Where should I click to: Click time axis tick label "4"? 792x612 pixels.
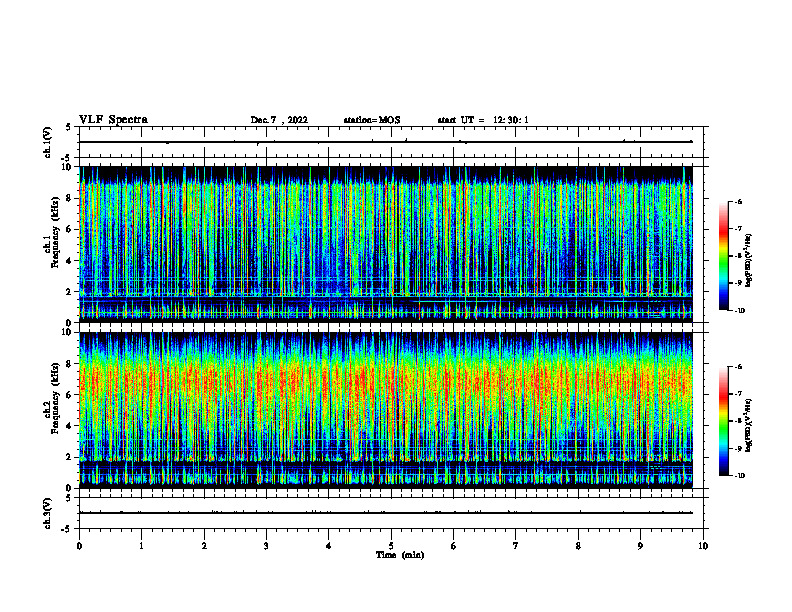point(329,546)
